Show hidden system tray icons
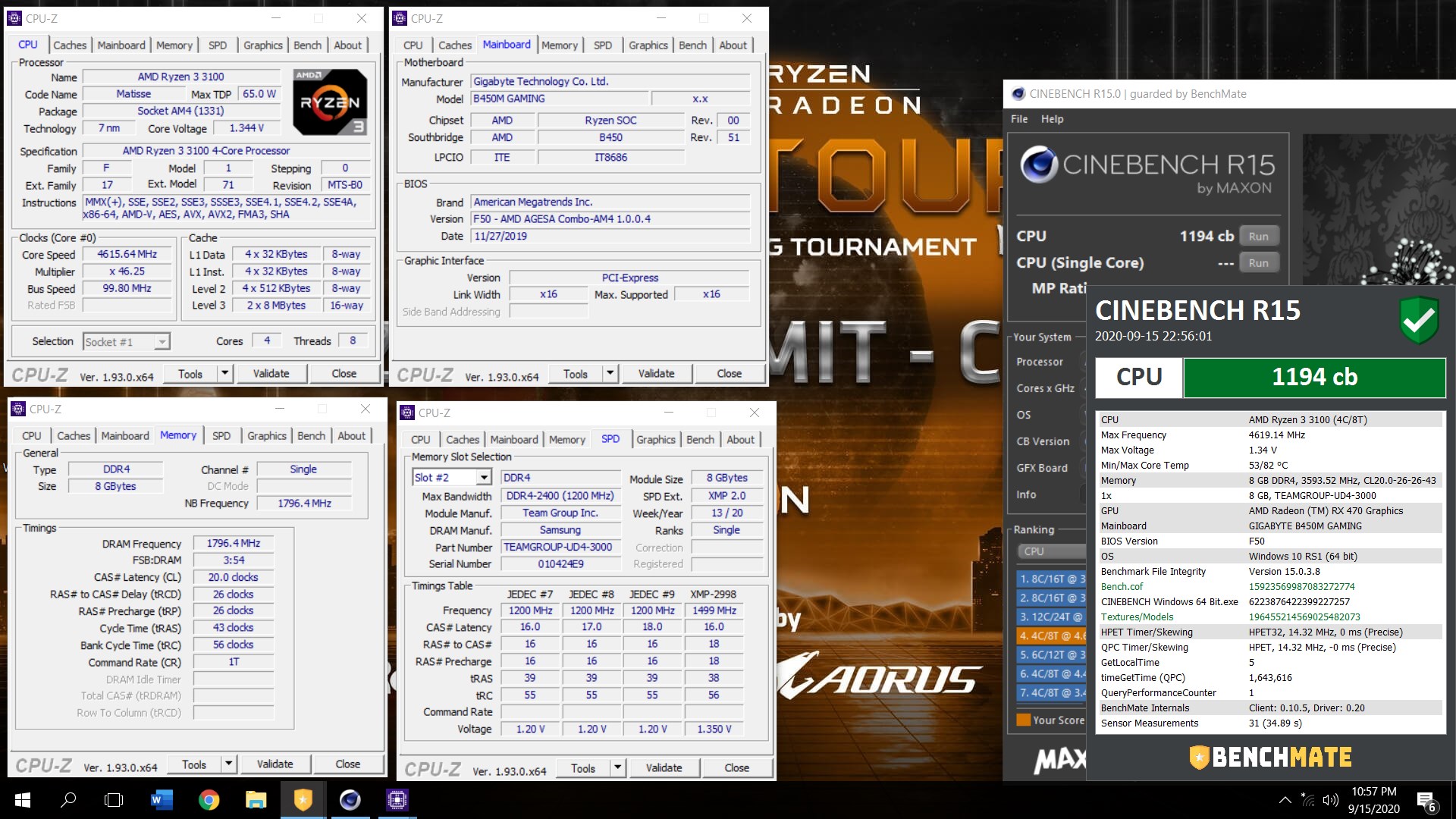1456x819 pixels. pos(1285,800)
